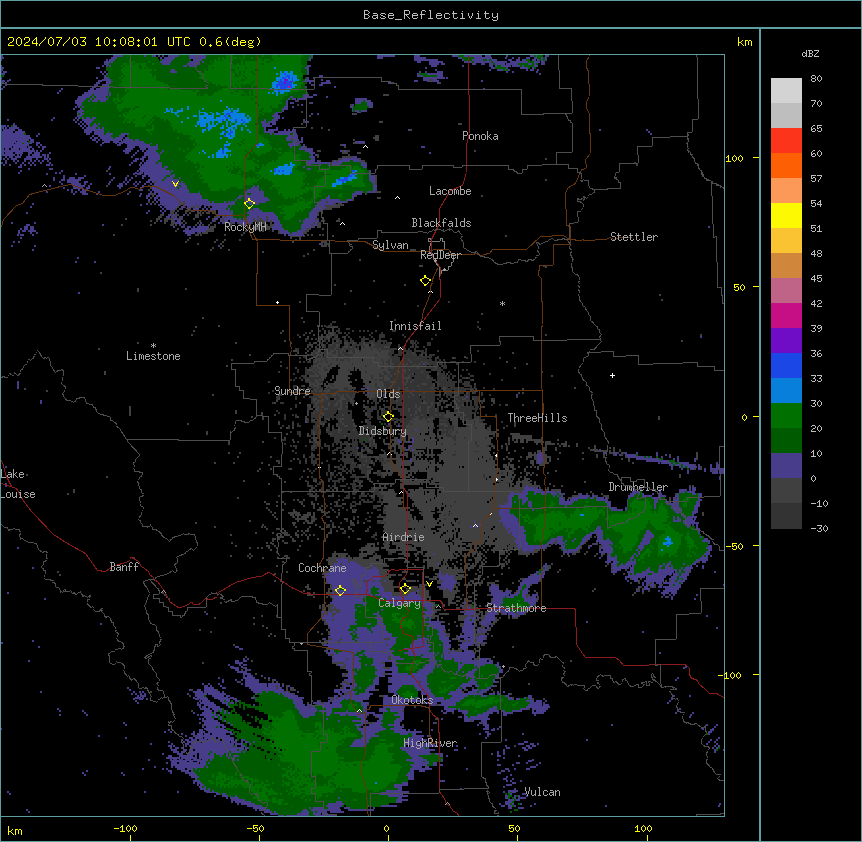
Task: Click the Ponoka city label
Action: [480, 136]
